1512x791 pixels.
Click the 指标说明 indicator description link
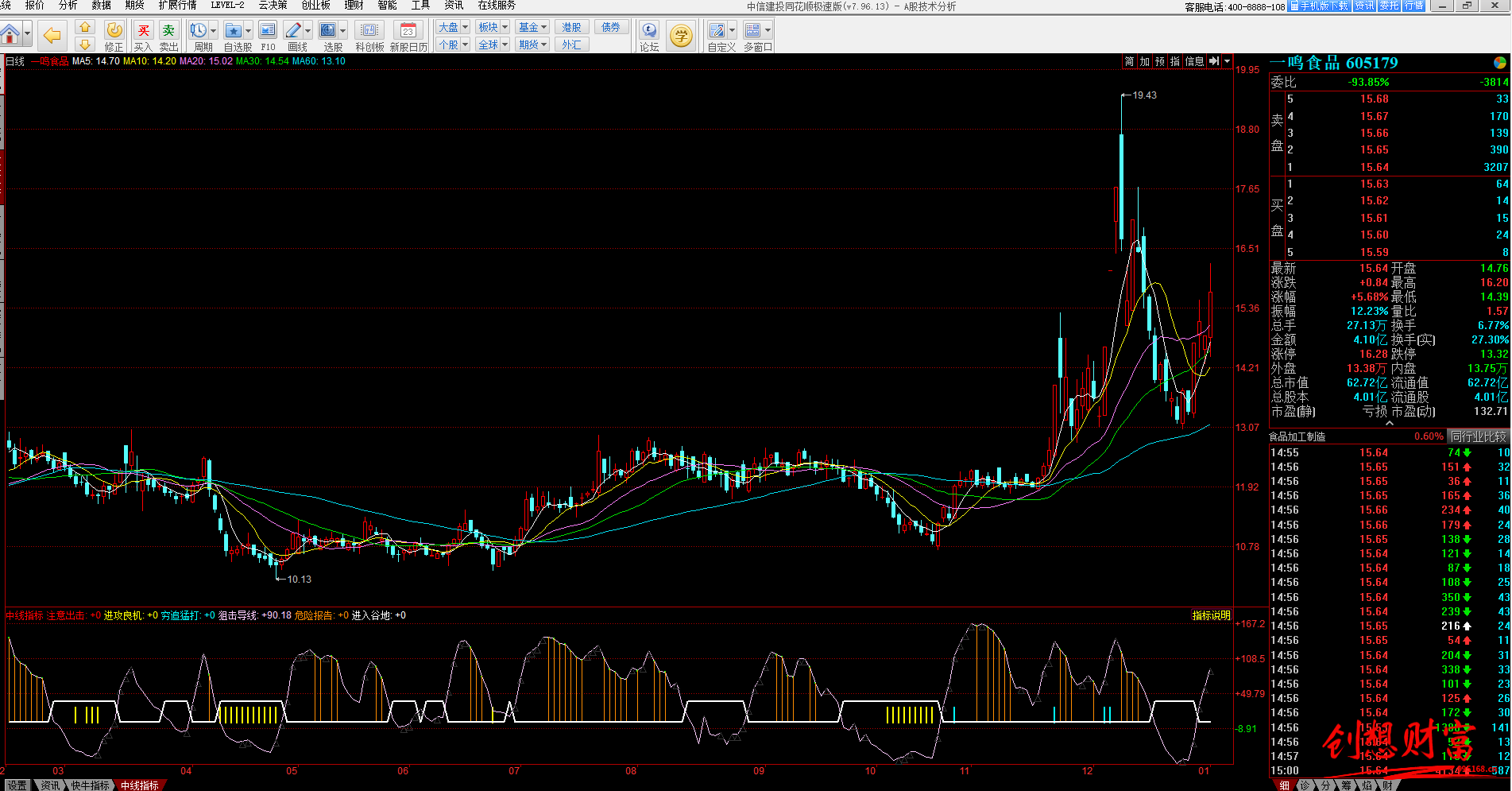[x=1211, y=615]
